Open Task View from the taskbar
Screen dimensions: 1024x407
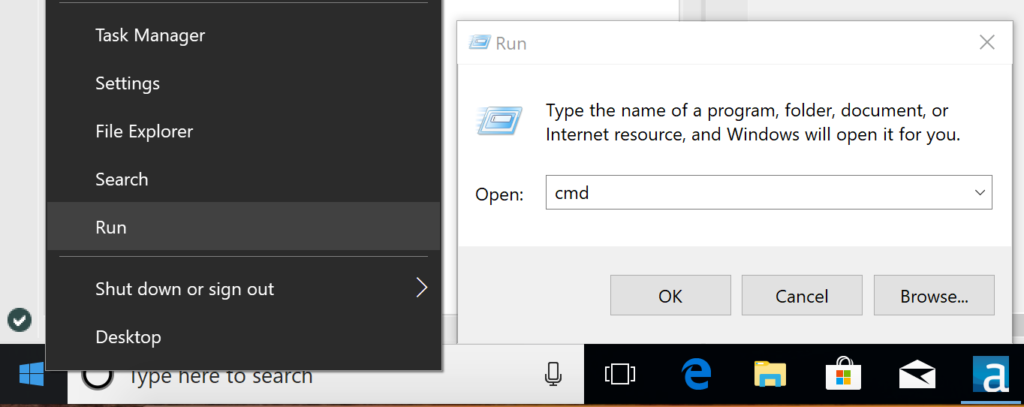pyautogui.click(x=620, y=375)
